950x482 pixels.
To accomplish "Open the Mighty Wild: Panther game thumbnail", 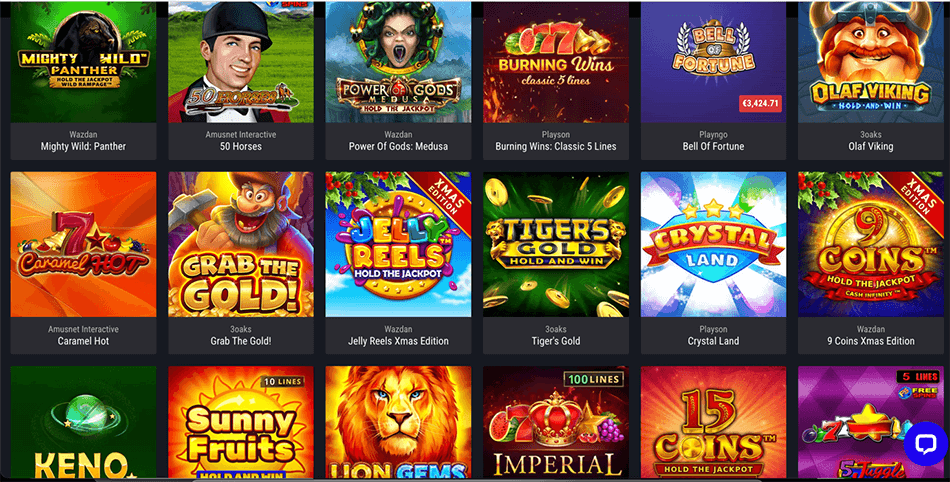I will click(83, 62).
